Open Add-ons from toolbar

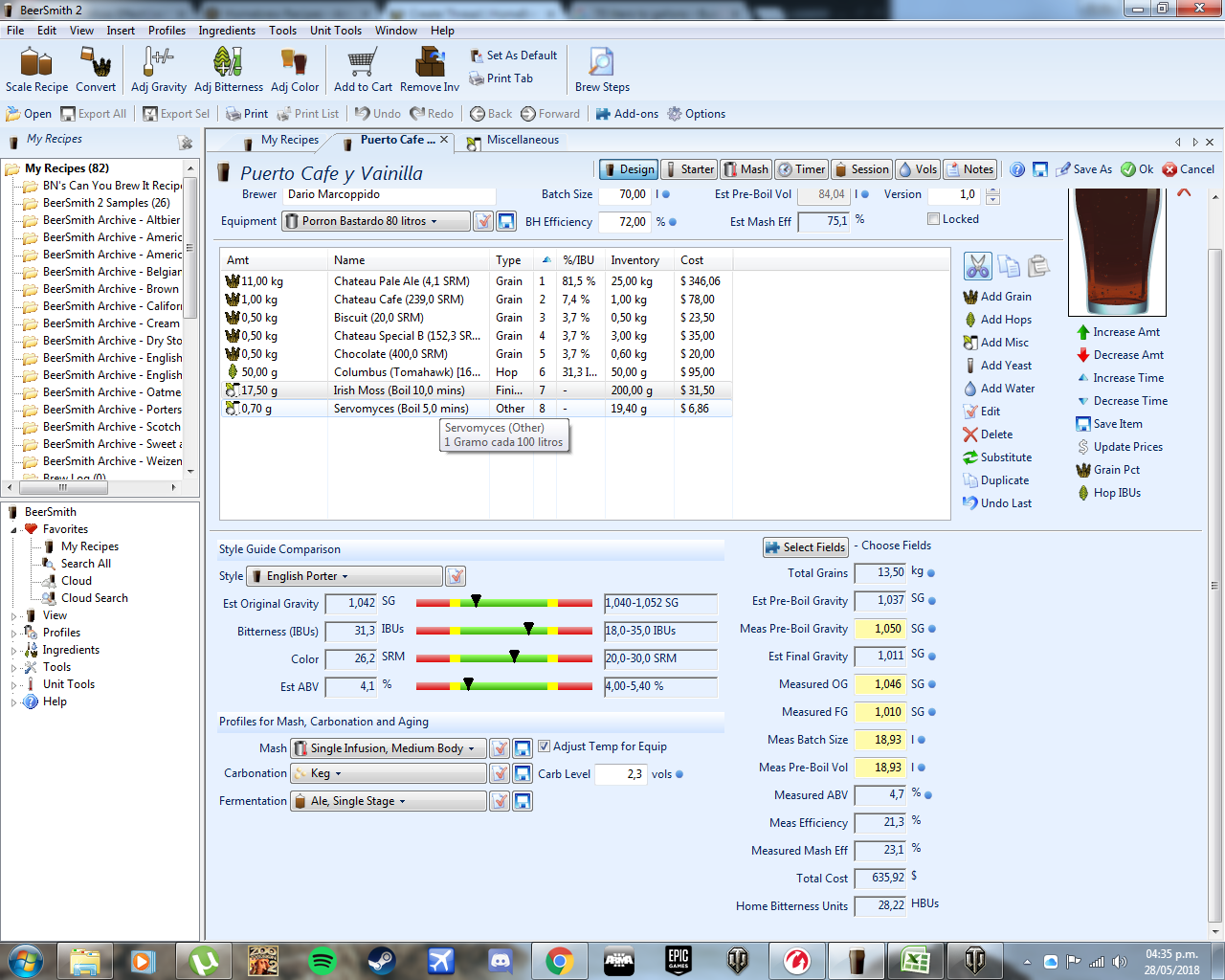click(x=627, y=114)
